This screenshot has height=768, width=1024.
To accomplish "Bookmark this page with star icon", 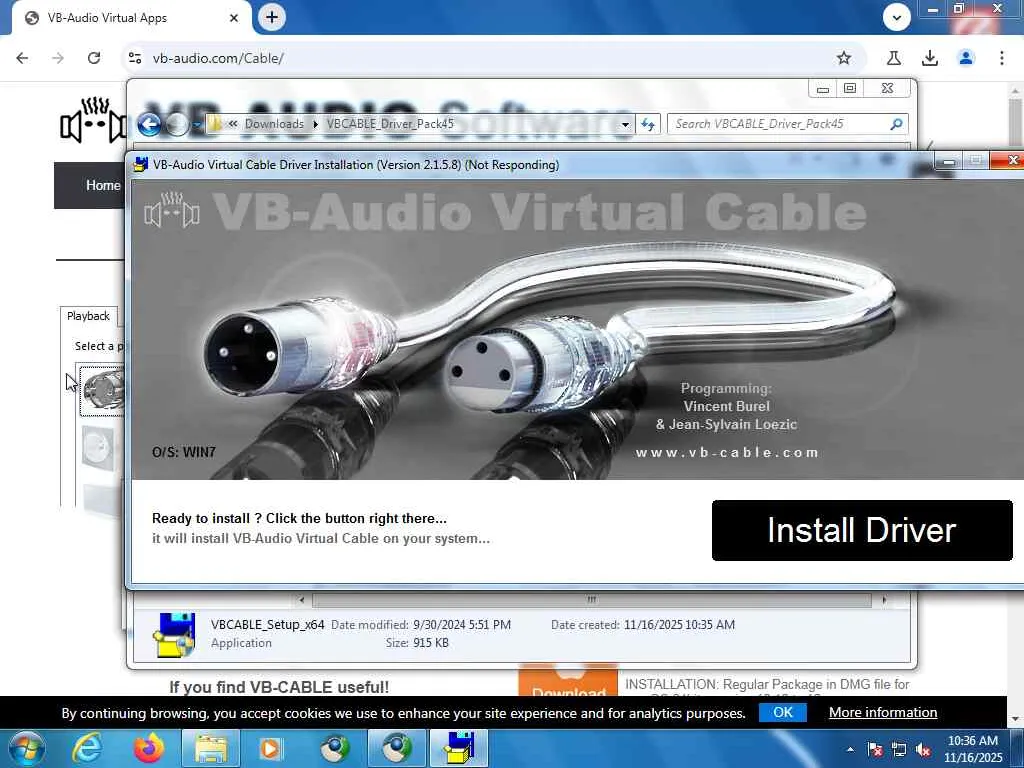I will click(x=844, y=58).
